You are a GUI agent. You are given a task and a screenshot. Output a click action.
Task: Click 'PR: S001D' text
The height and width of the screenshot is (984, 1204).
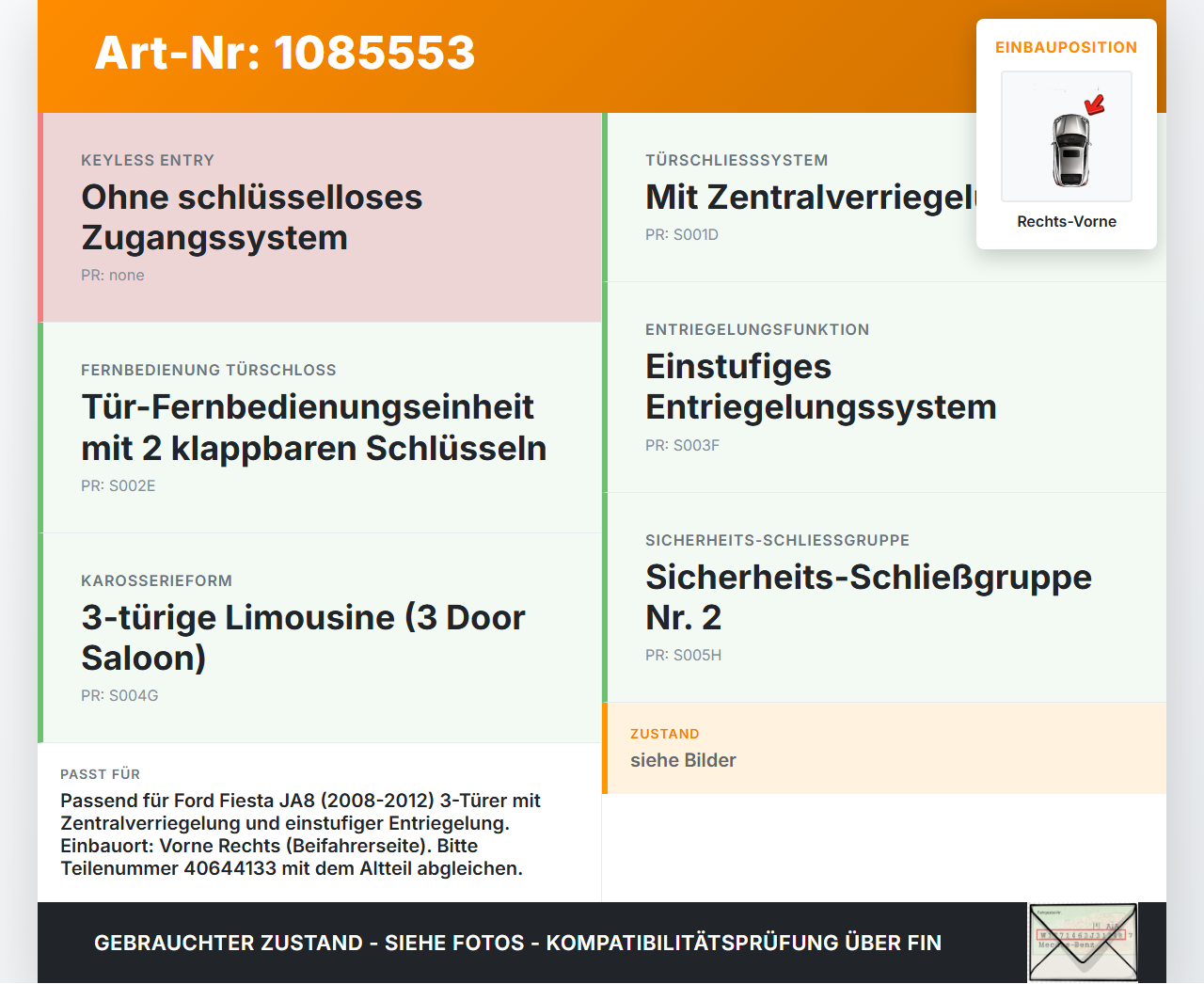click(x=682, y=234)
